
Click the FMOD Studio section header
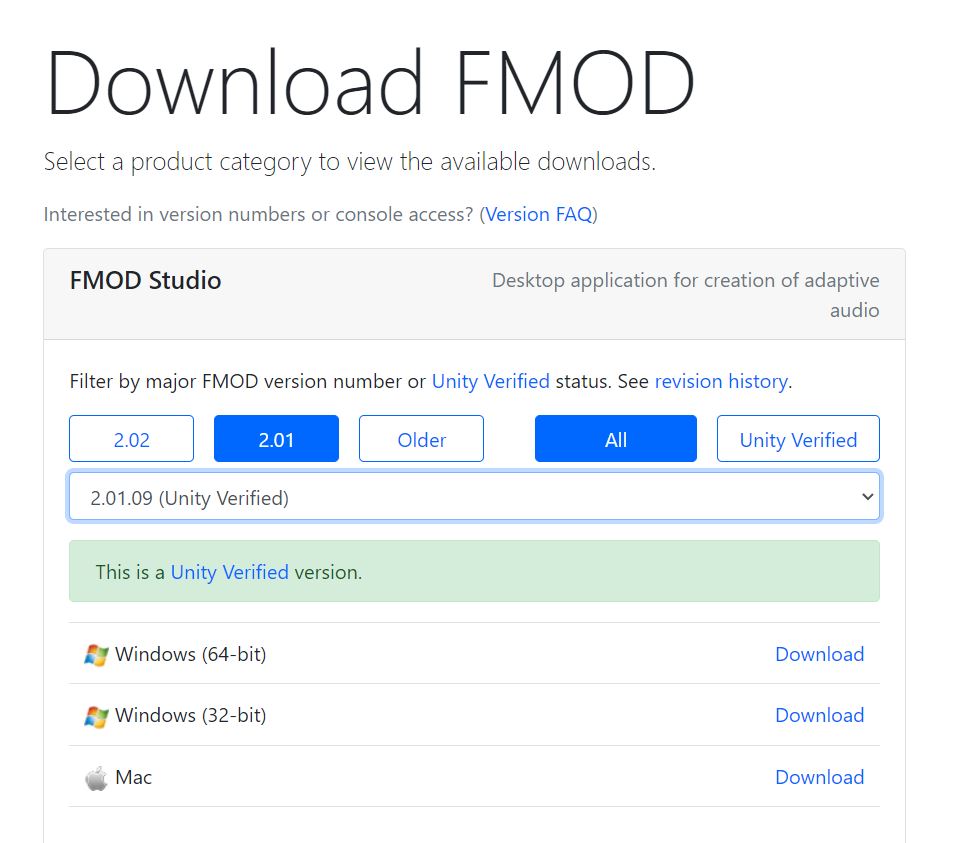pos(144,281)
